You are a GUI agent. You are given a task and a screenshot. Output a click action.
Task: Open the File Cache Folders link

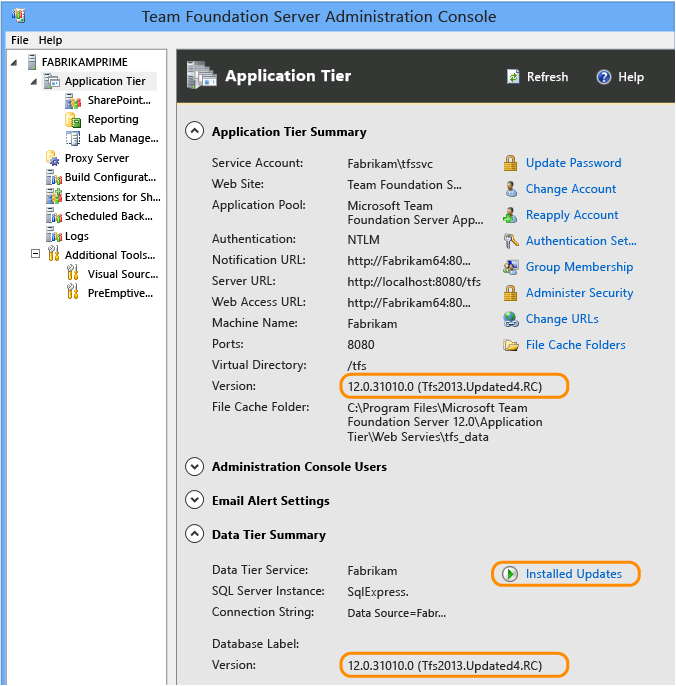575,345
